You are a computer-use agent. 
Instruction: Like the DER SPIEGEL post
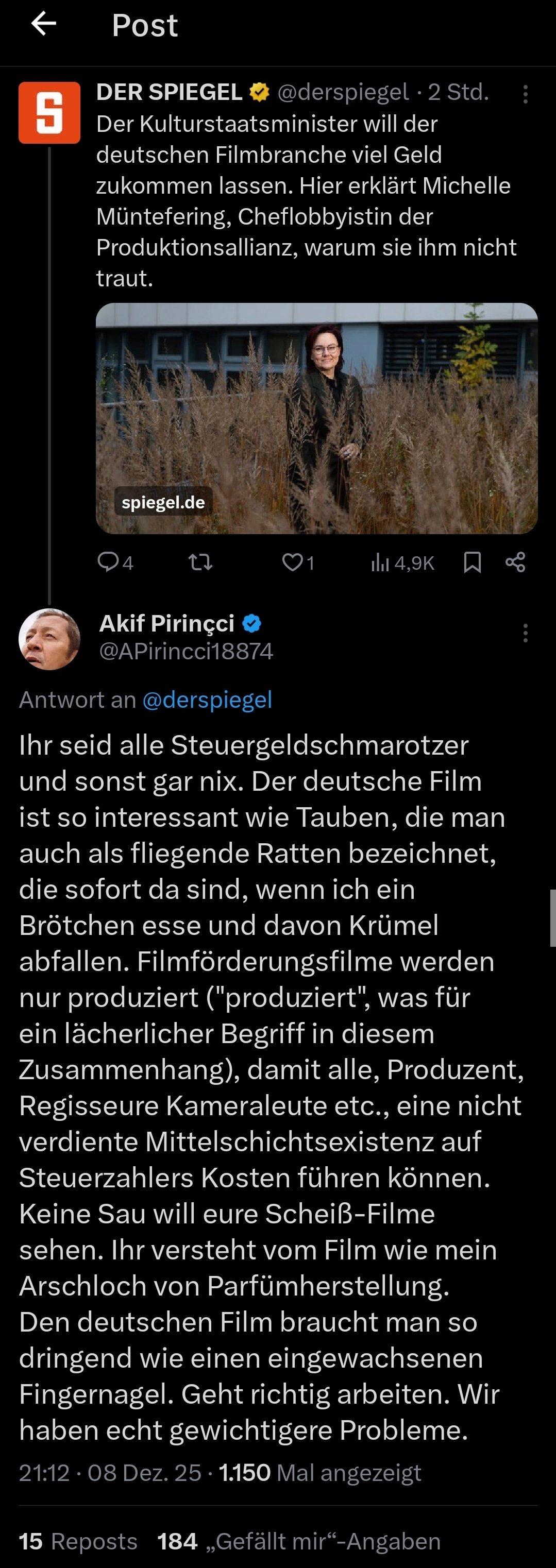coord(293,562)
